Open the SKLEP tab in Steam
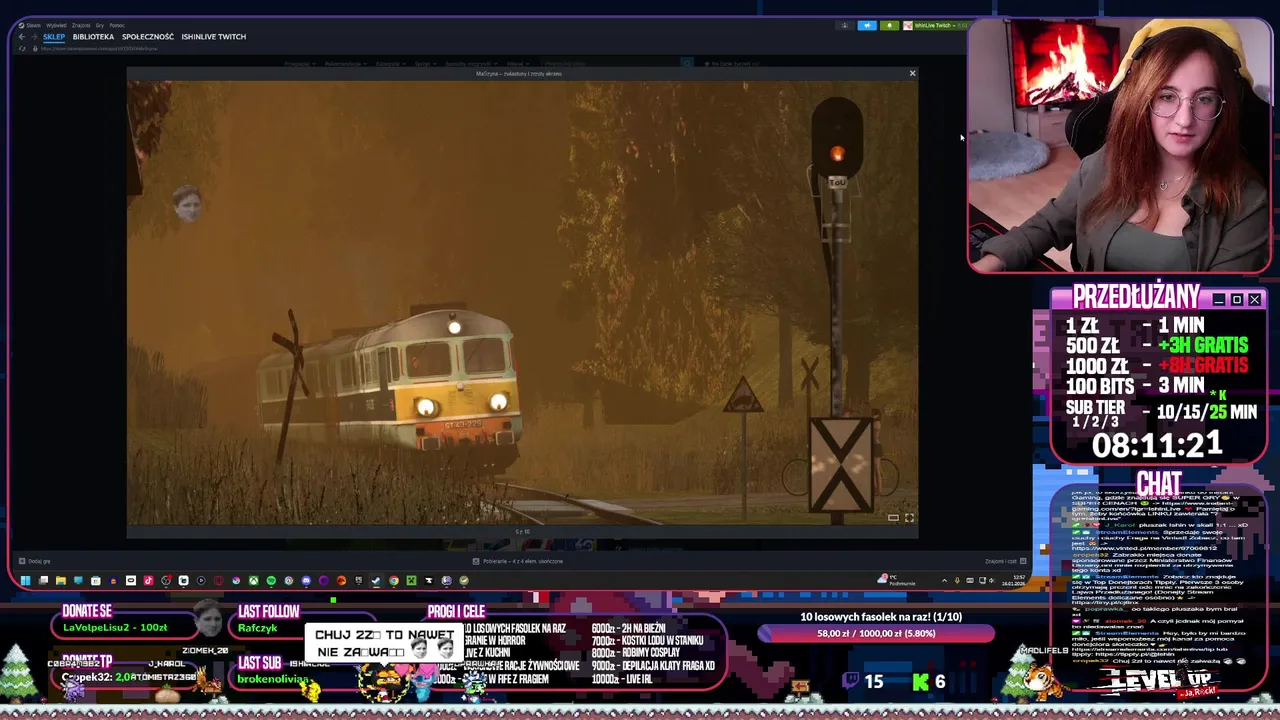 (54, 37)
